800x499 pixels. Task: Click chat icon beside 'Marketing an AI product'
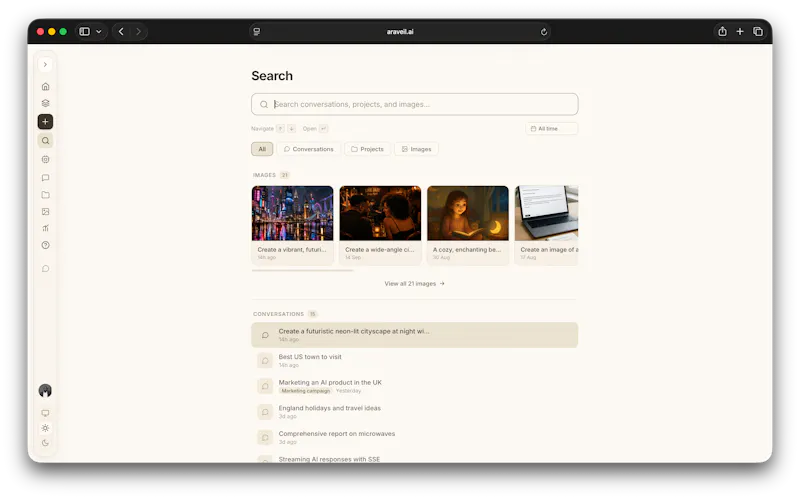click(265, 386)
